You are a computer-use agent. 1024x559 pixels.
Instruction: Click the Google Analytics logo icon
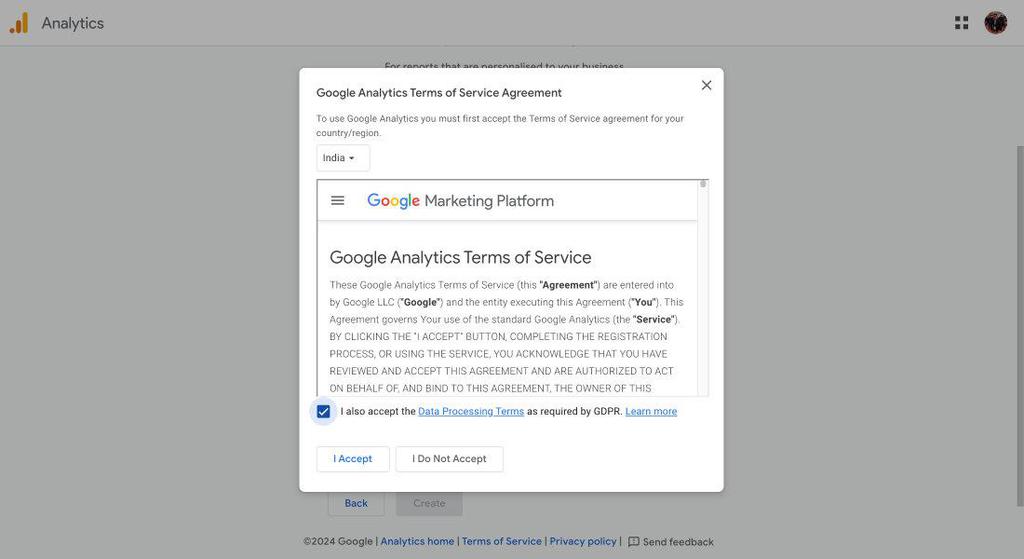pyautogui.click(x=19, y=23)
